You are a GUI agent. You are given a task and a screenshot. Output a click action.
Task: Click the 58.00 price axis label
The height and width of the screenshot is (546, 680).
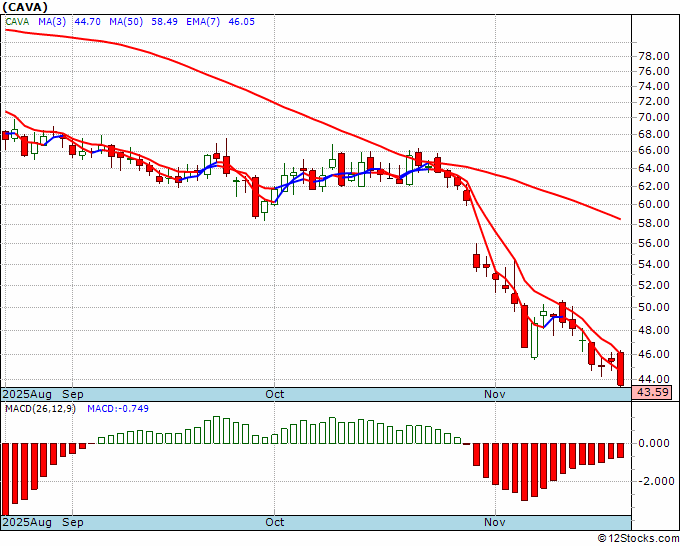[654, 224]
